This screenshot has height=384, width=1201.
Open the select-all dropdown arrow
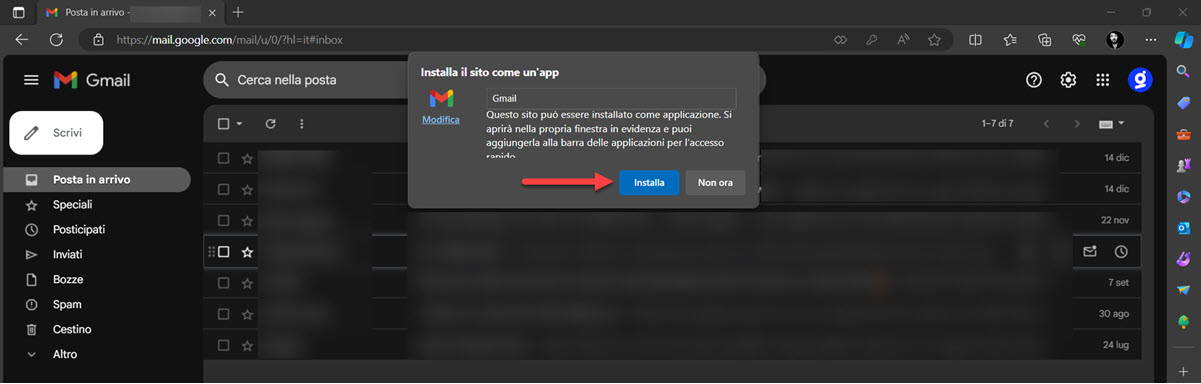click(x=240, y=124)
